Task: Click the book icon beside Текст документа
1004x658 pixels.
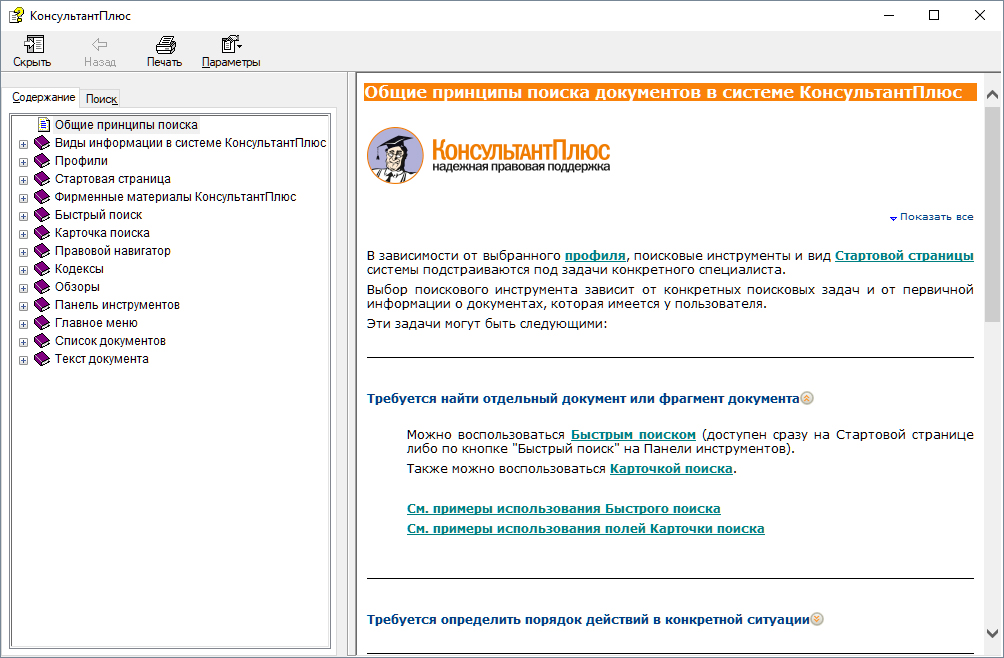Action: tap(42, 358)
